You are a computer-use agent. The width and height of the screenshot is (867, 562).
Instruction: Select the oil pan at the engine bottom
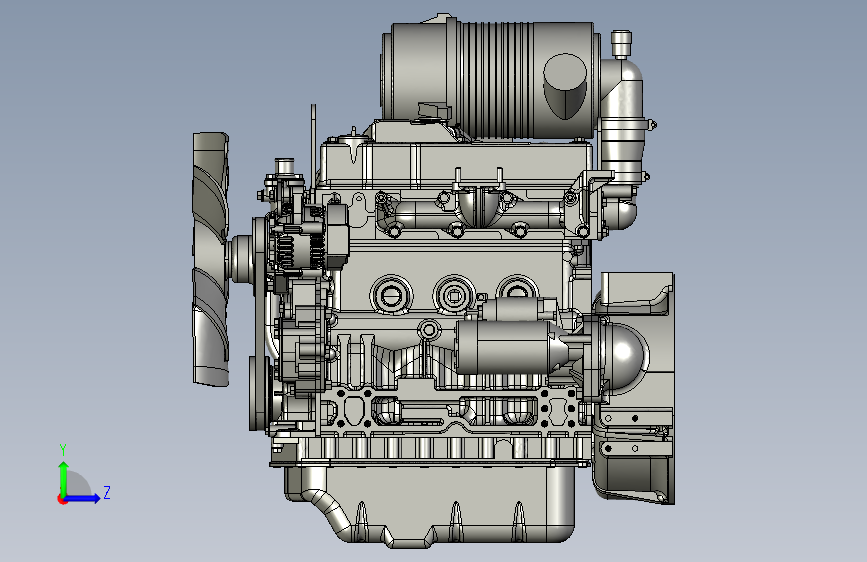[431, 506]
